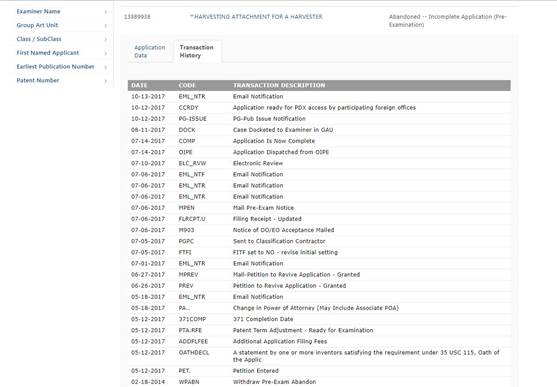The image size is (557, 387).
Task: Expand the Patent Number filter
Action: point(61,81)
